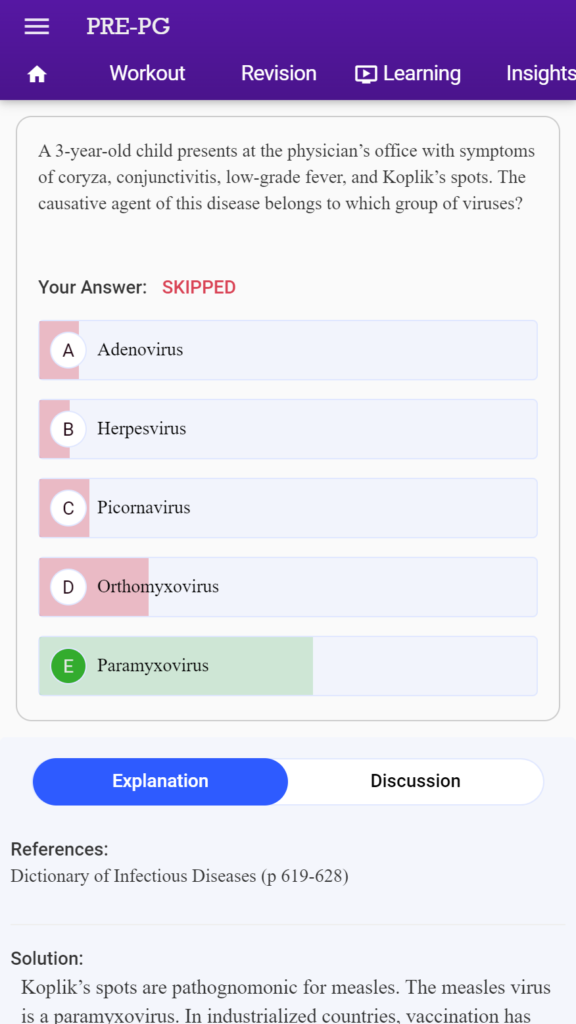Choose option D circle for Orthomyxovirus
The width and height of the screenshot is (576, 1024).
[69, 587]
